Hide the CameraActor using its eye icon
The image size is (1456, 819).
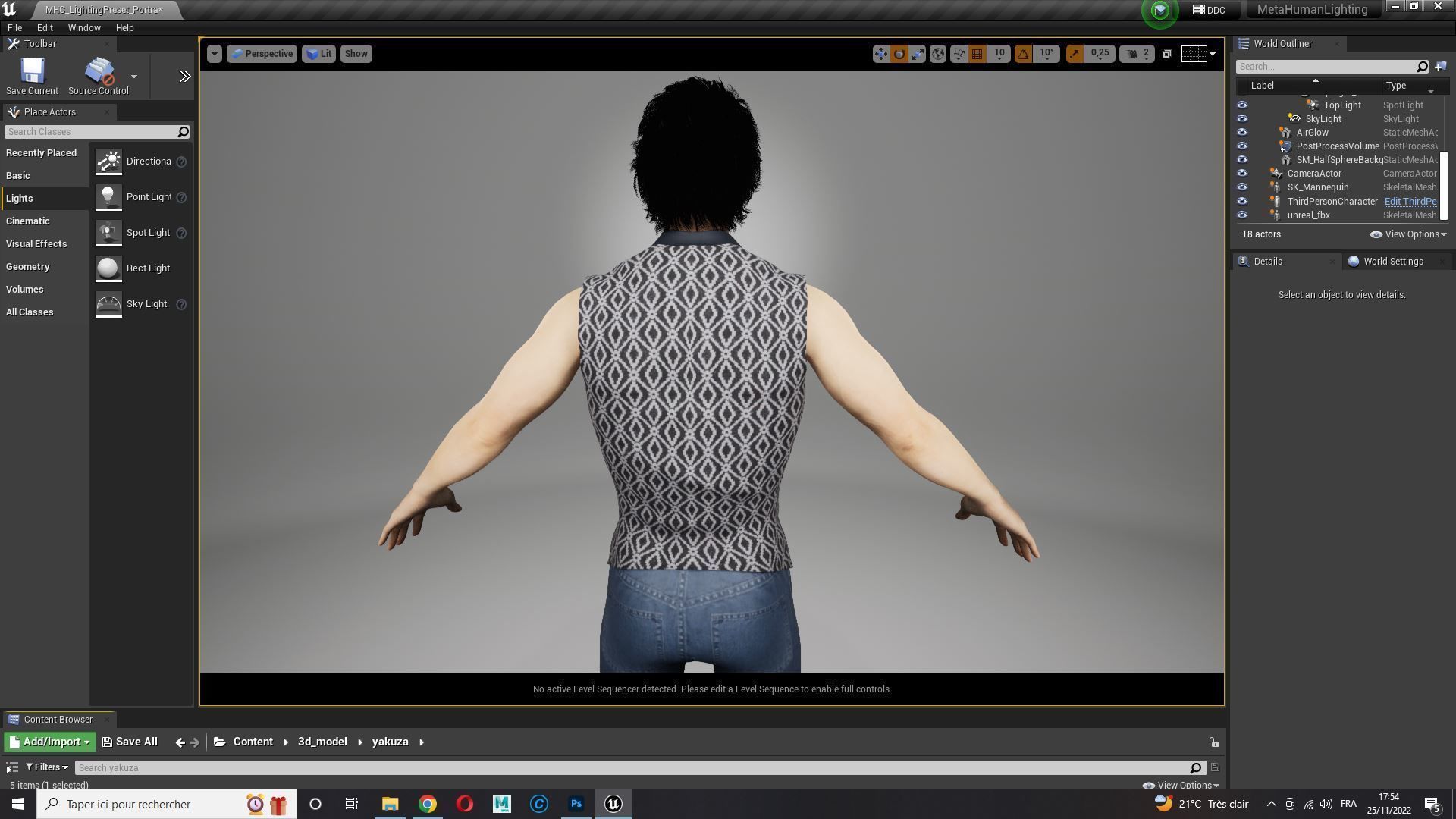pyautogui.click(x=1242, y=174)
